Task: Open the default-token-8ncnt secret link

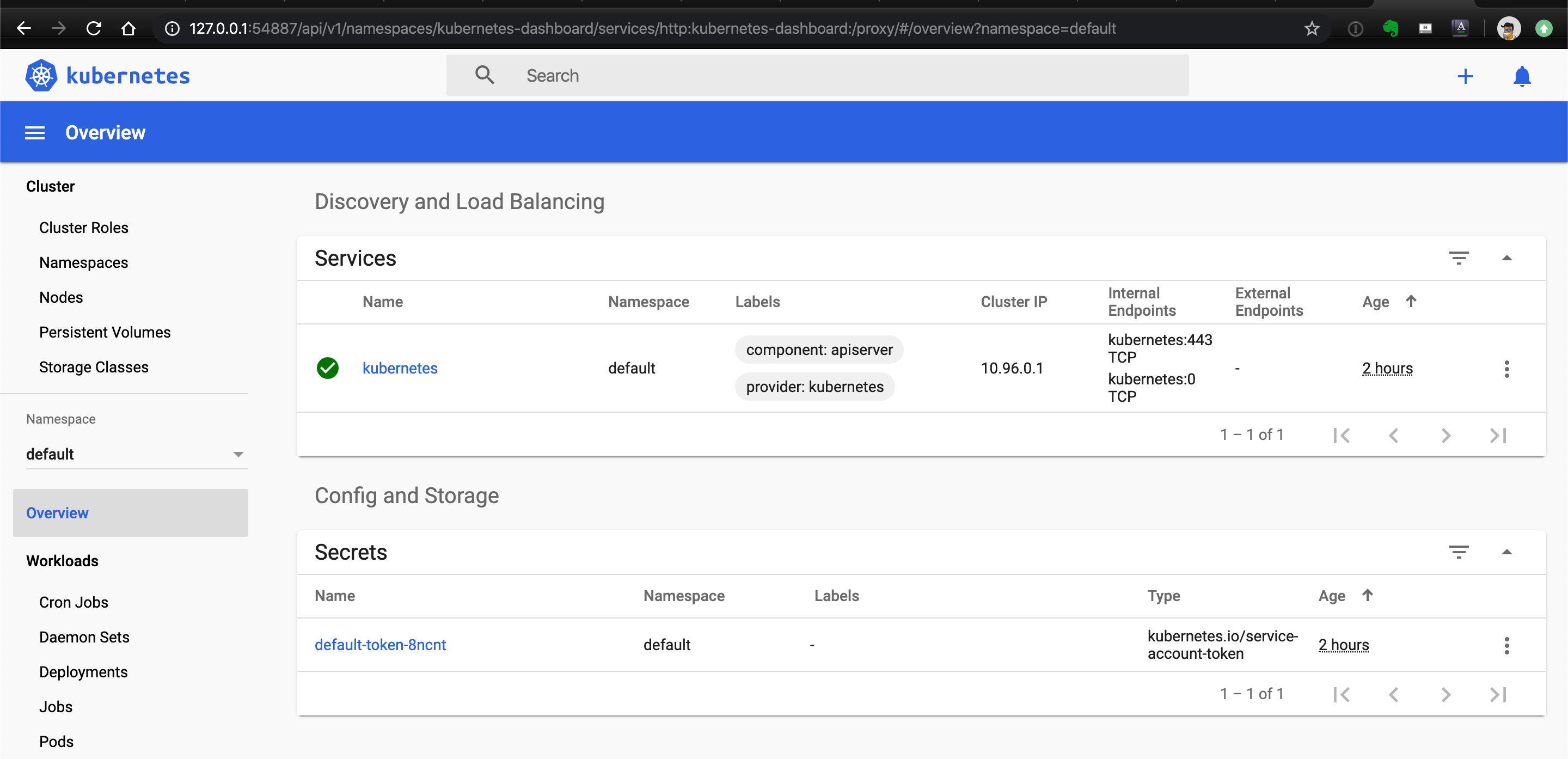Action: tap(380, 645)
